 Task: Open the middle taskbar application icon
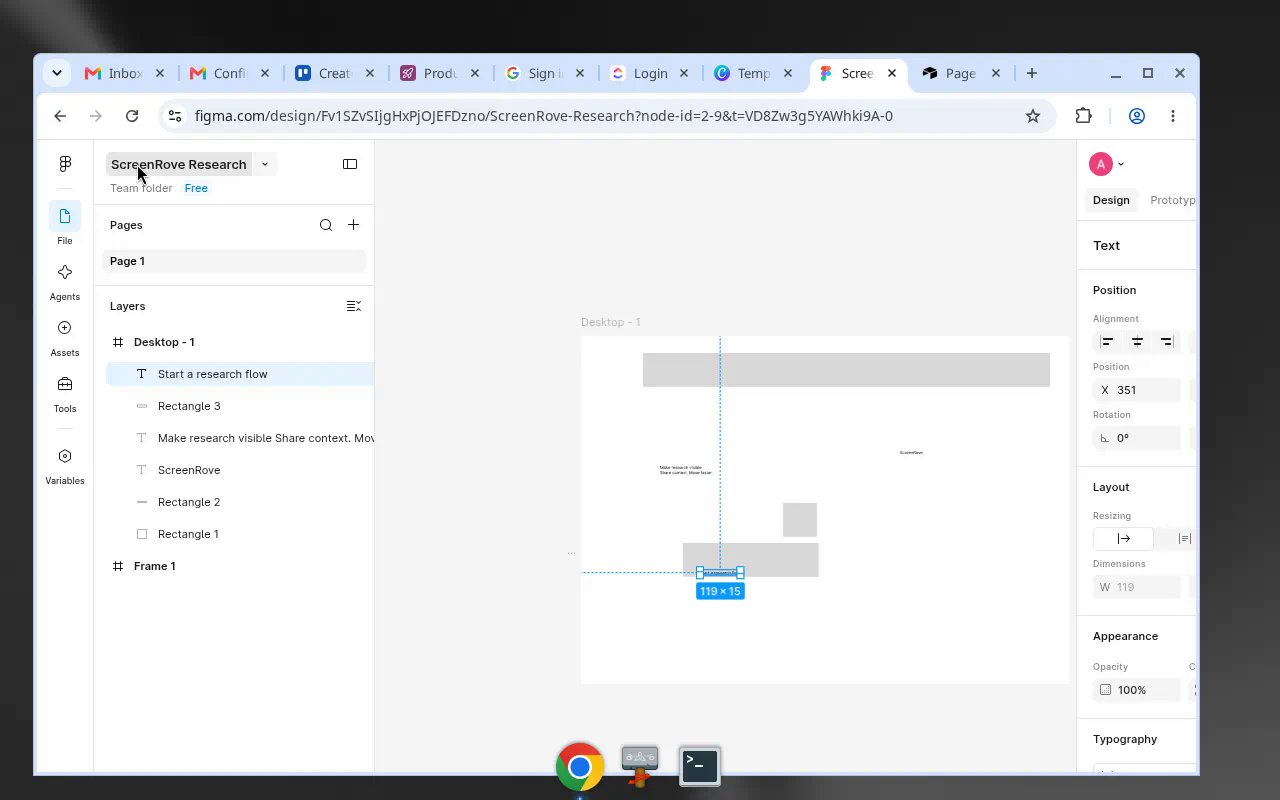point(640,767)
